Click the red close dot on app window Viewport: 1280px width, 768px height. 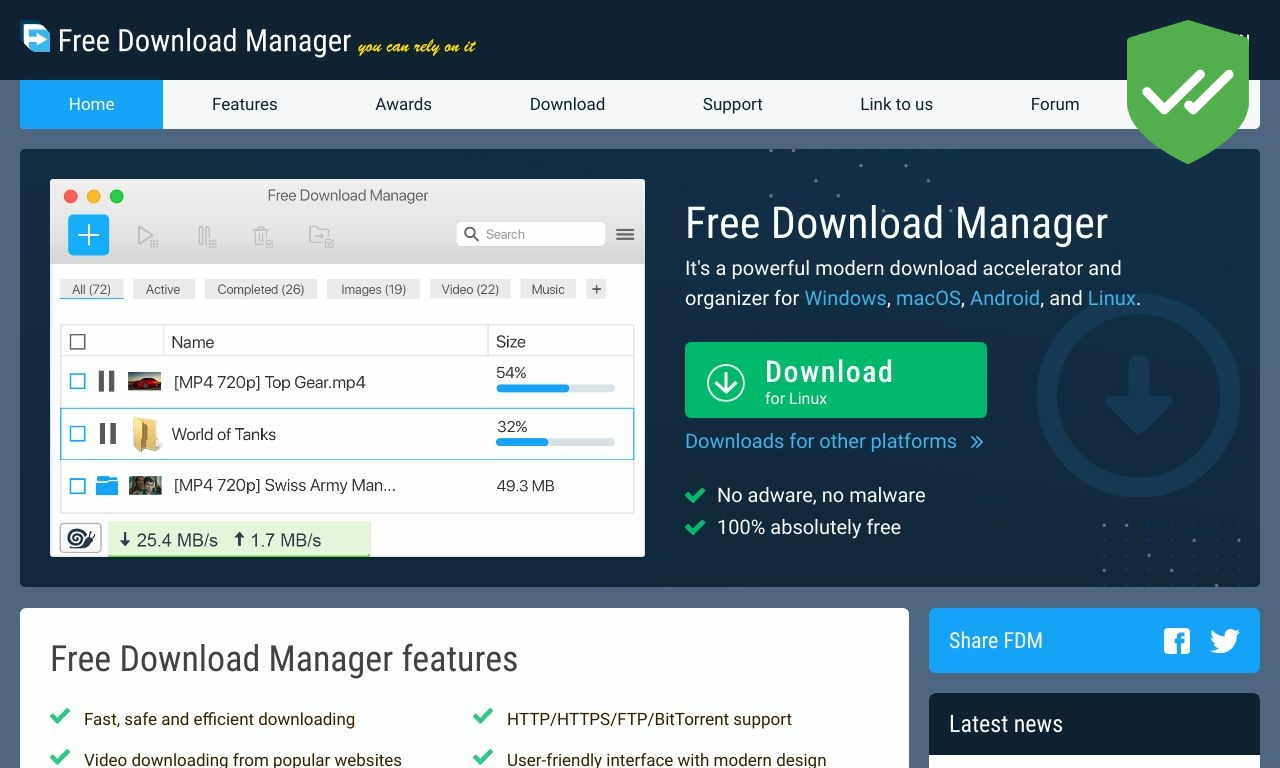click(x=71, y=196)
